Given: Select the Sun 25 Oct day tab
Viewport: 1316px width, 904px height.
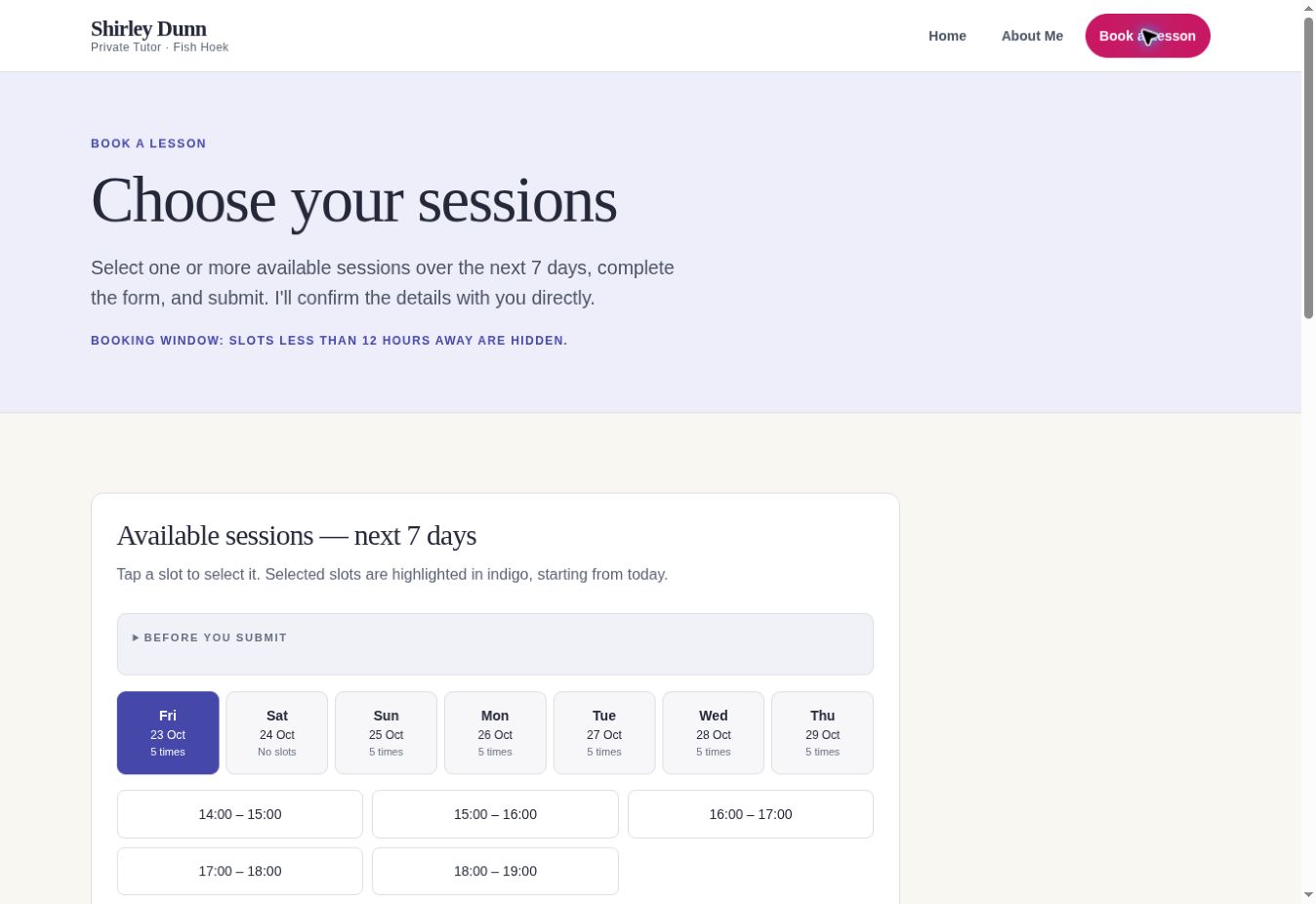Looking at the screenshot, I should coord(386,733).
